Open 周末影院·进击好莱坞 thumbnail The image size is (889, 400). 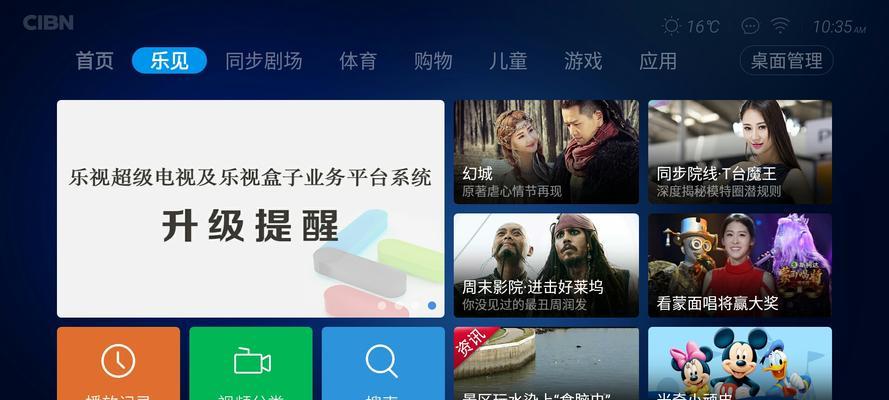[546, 265]
